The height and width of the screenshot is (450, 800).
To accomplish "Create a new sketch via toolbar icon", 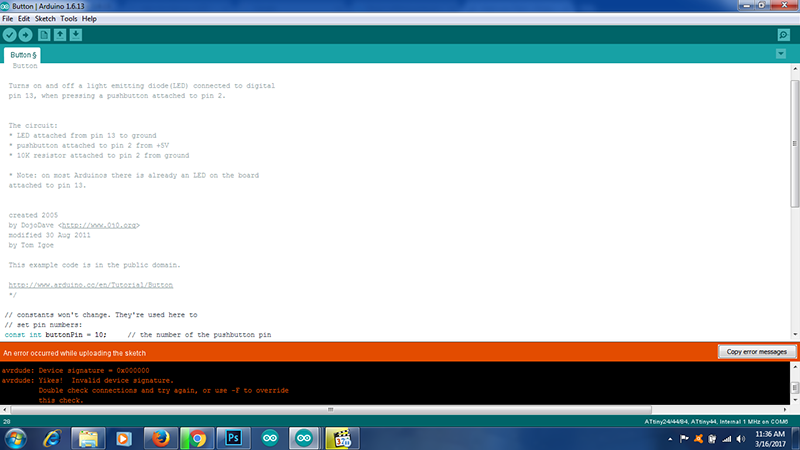I will (44, 35).
